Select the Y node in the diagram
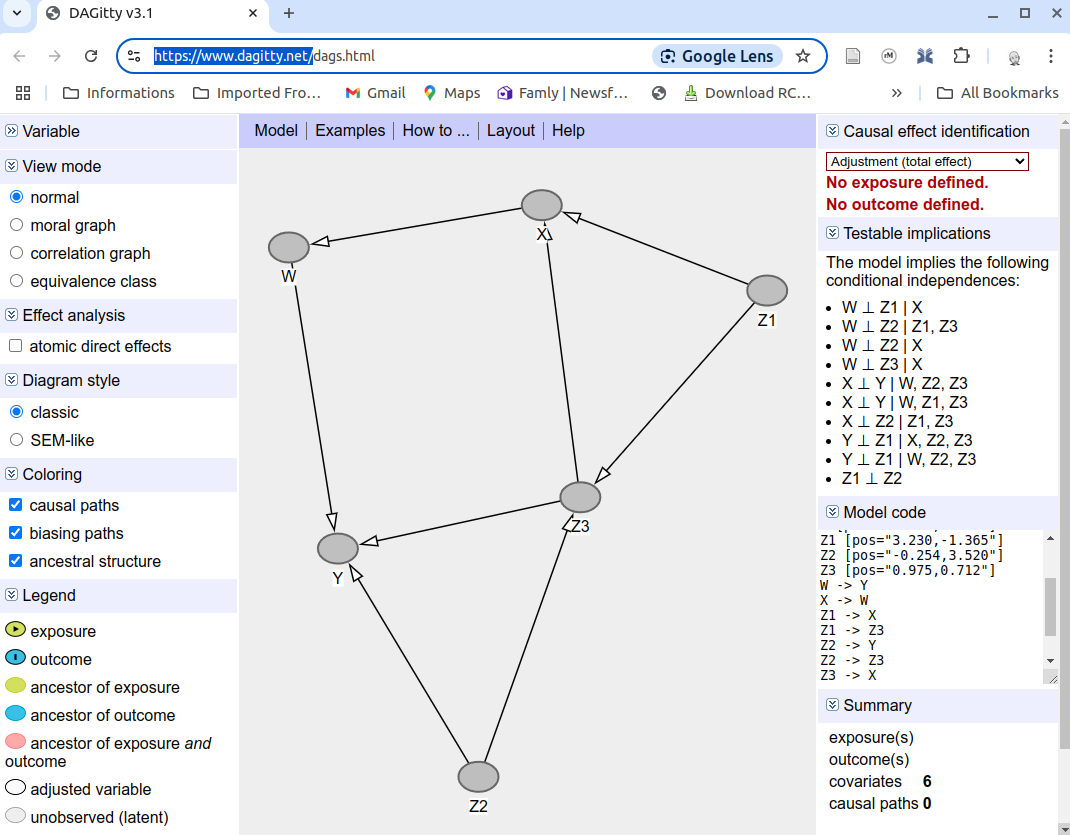1070x835 pixels. pos(338,548)
